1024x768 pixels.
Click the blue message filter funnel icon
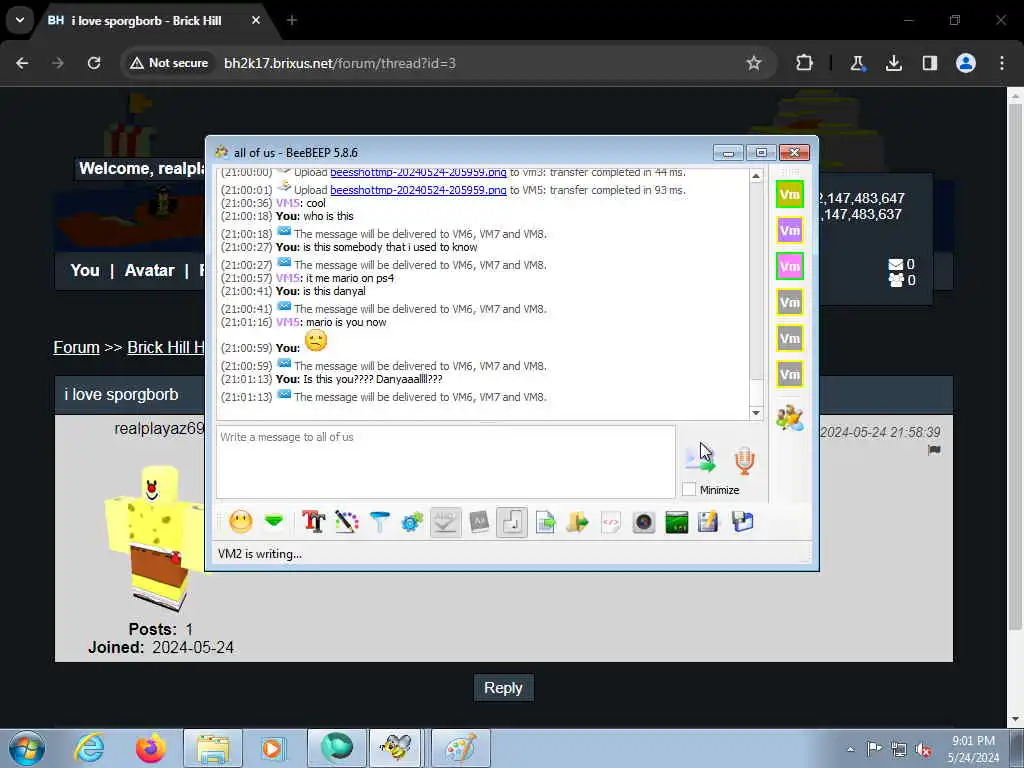[379, 522]
